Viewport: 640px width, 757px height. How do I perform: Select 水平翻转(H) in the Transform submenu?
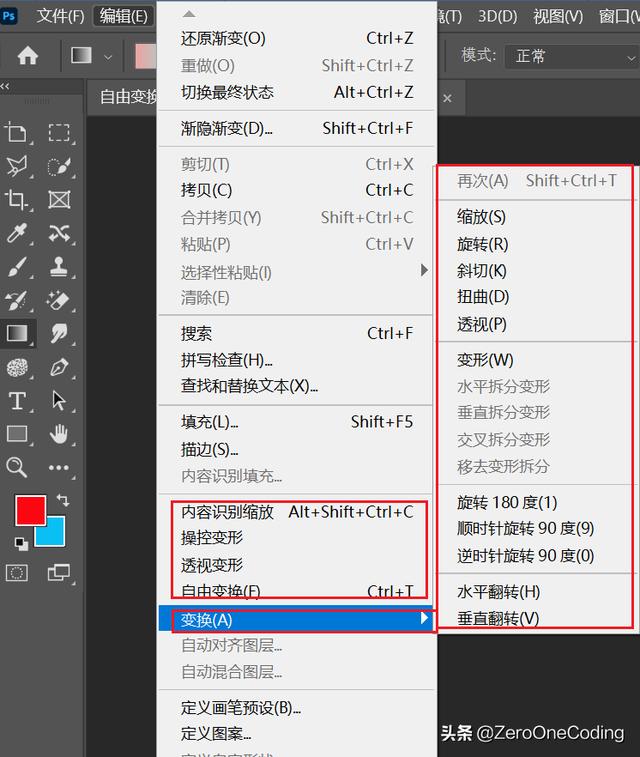[x=498, y=592]
